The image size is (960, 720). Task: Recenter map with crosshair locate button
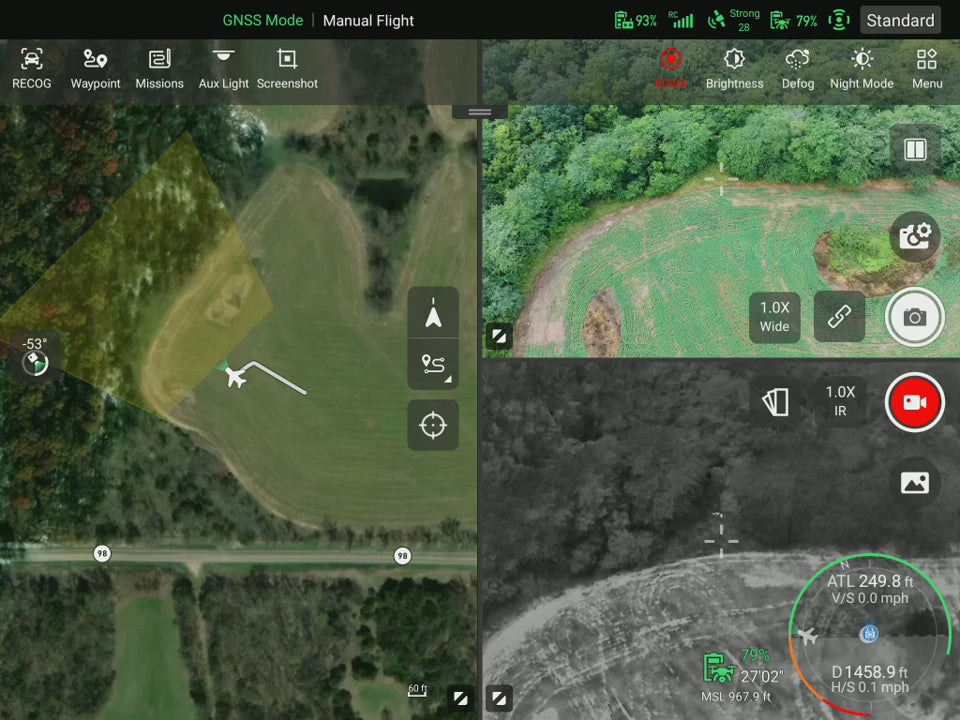433,426
